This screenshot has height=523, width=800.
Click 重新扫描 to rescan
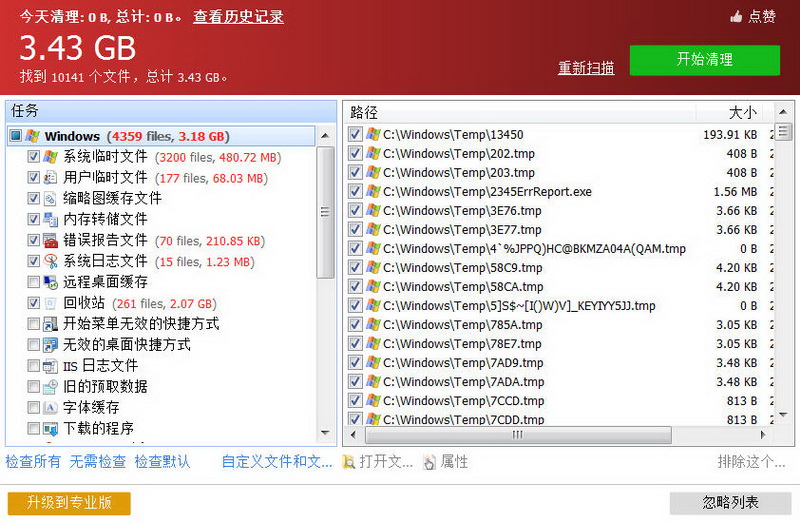(x=586, y=67)
